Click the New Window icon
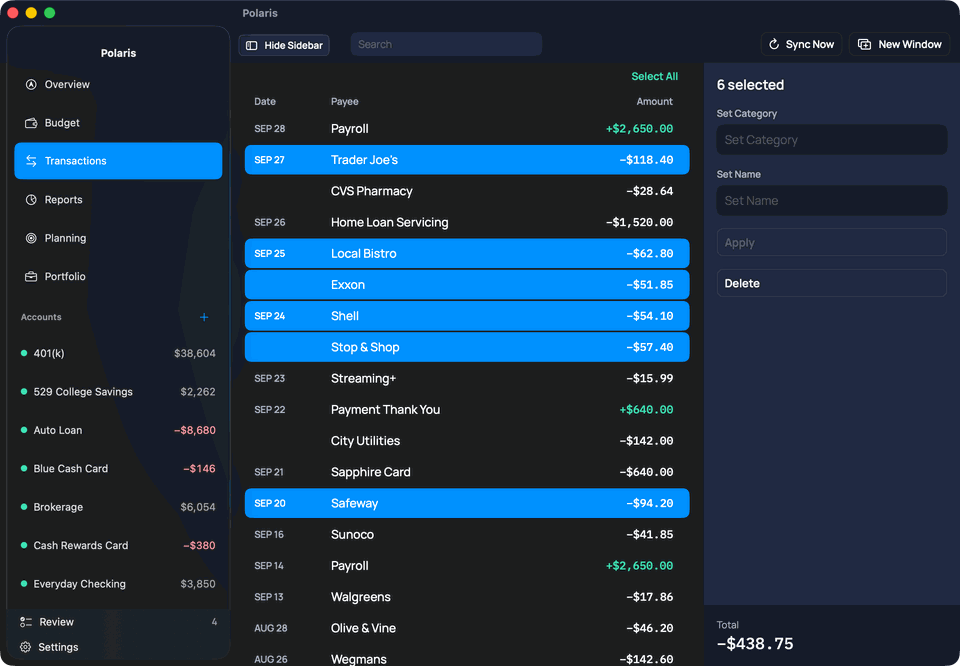This screenshot has width=960, height=666. pyautogui.click(x=864, y=44)
